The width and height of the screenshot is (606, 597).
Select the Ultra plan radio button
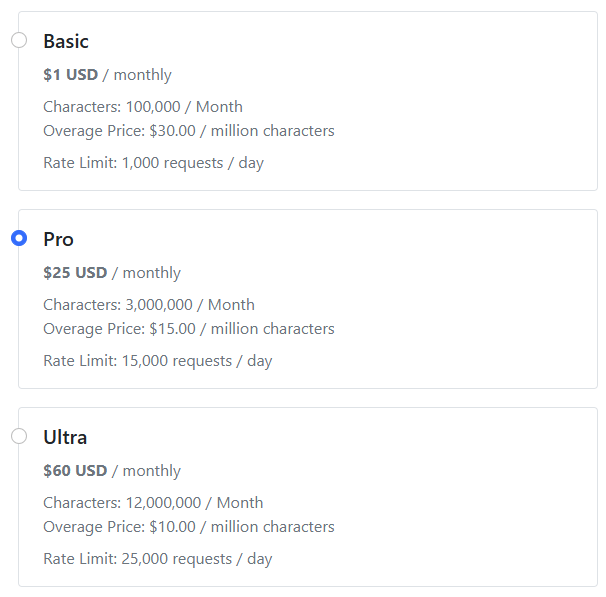pos(18,437)
